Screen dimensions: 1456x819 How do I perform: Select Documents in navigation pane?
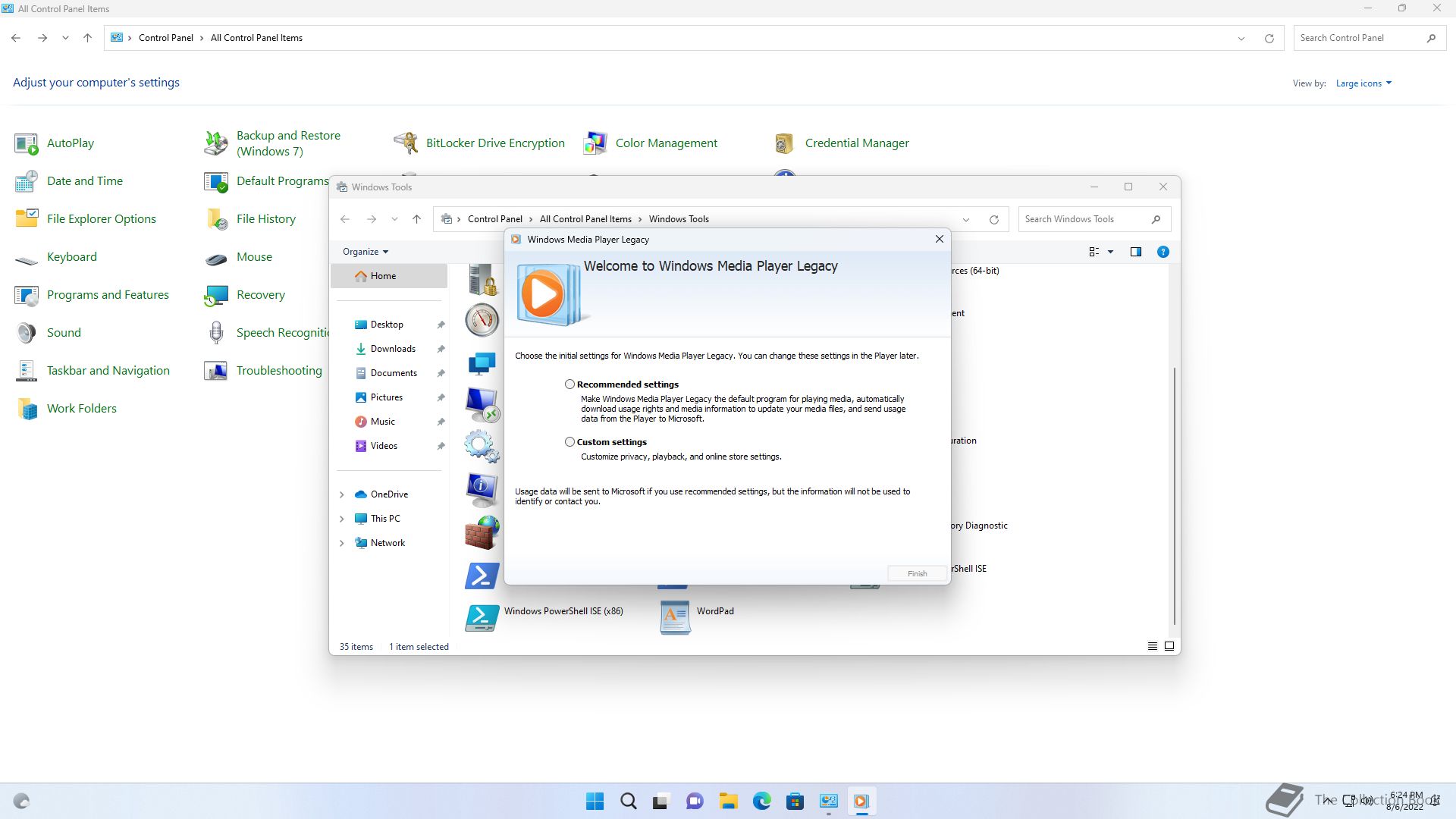pos(389,373)
